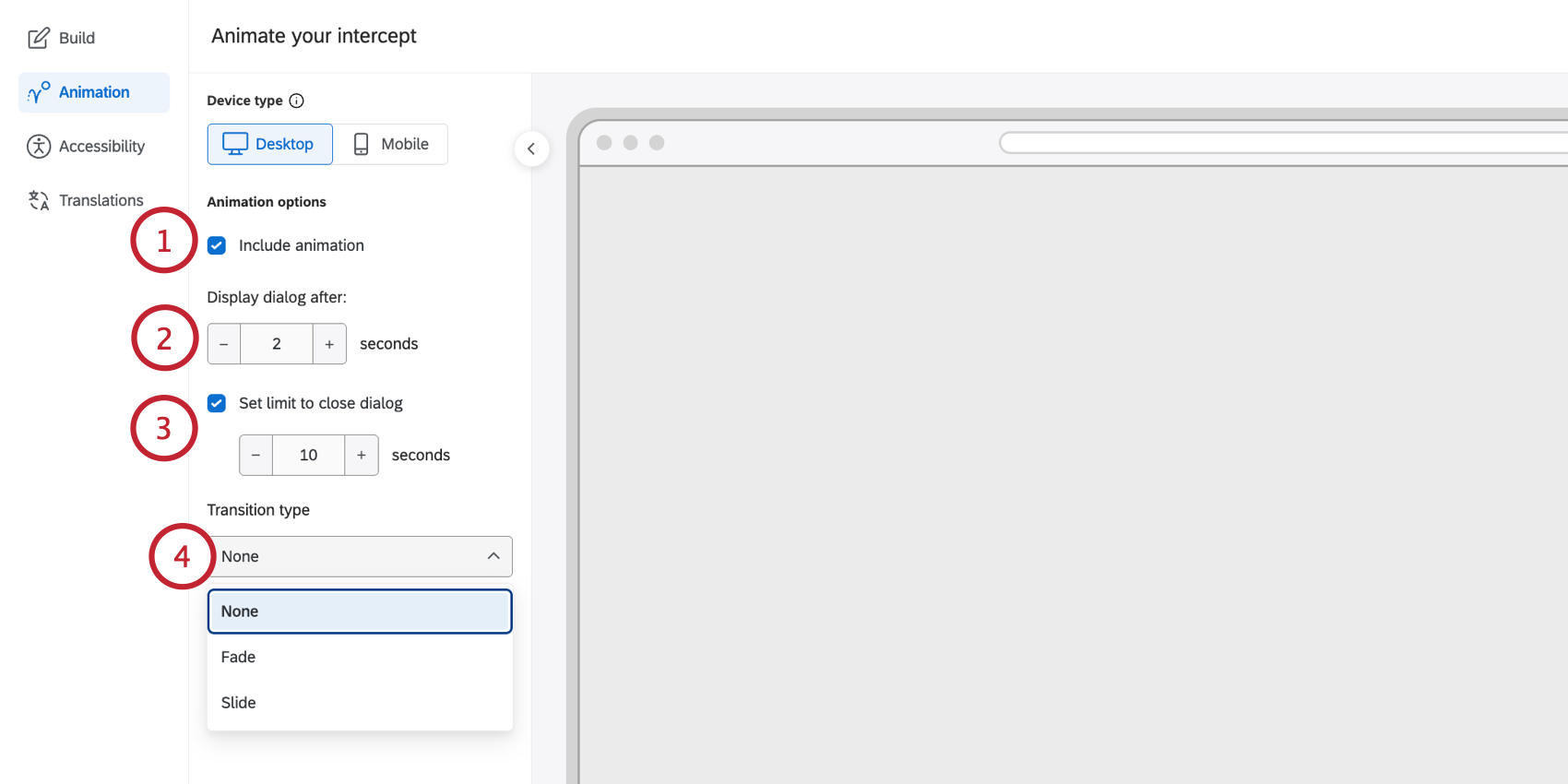Choose the Fade transition option
The height and width of the screenshot is (784, 1568).
[x=360, y=657]
